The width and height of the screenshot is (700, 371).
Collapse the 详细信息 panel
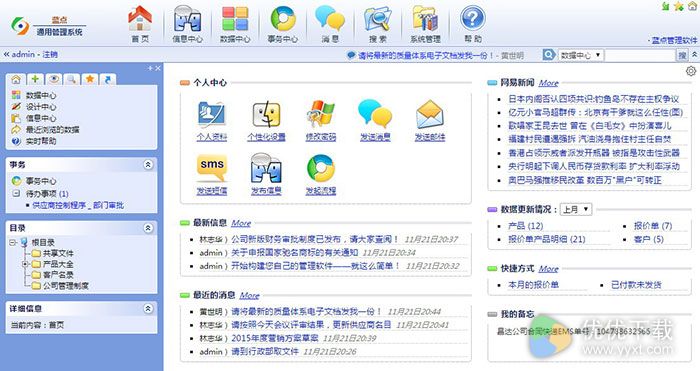click(148, 308)
